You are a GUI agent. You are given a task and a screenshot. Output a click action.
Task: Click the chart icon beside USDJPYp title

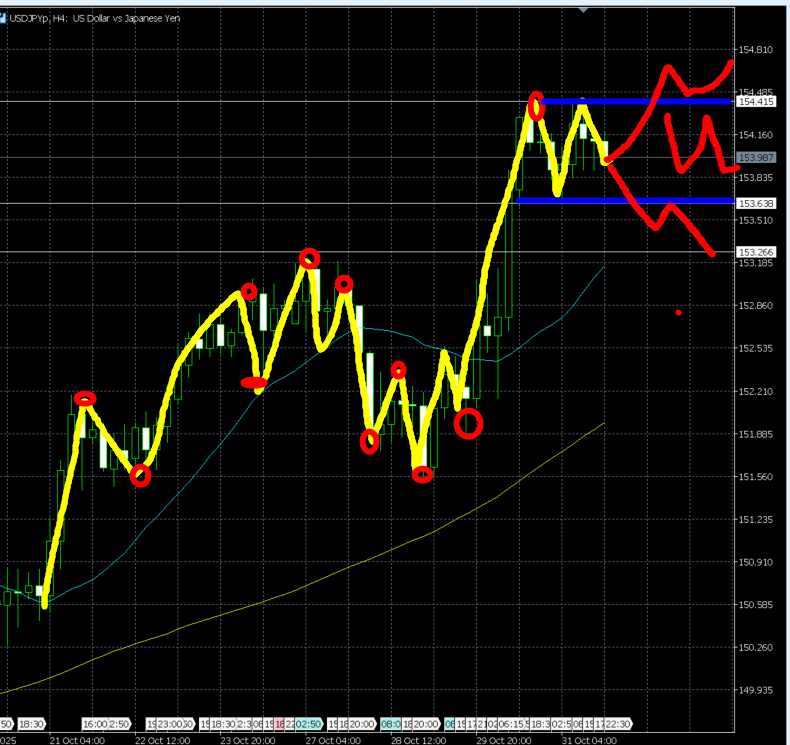[4, 18]
